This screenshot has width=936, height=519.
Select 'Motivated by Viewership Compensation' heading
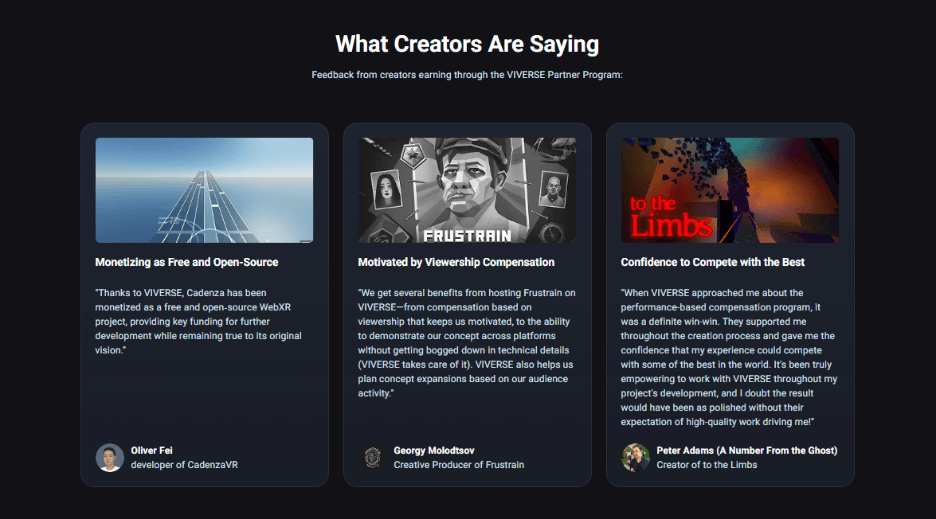(x=456, y=262)
